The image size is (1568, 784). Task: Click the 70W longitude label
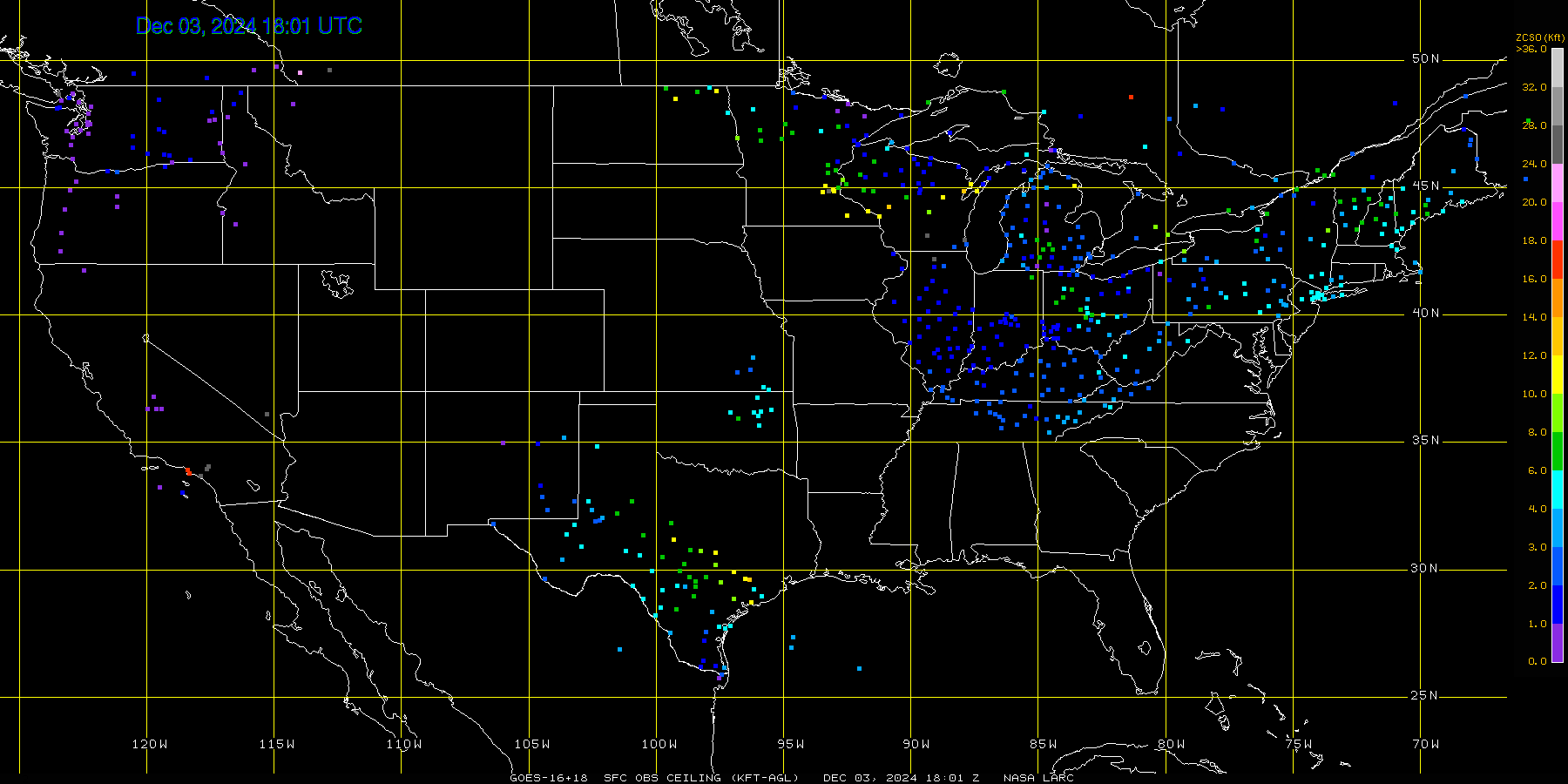pyautogui.click(x=1426, y=744)
